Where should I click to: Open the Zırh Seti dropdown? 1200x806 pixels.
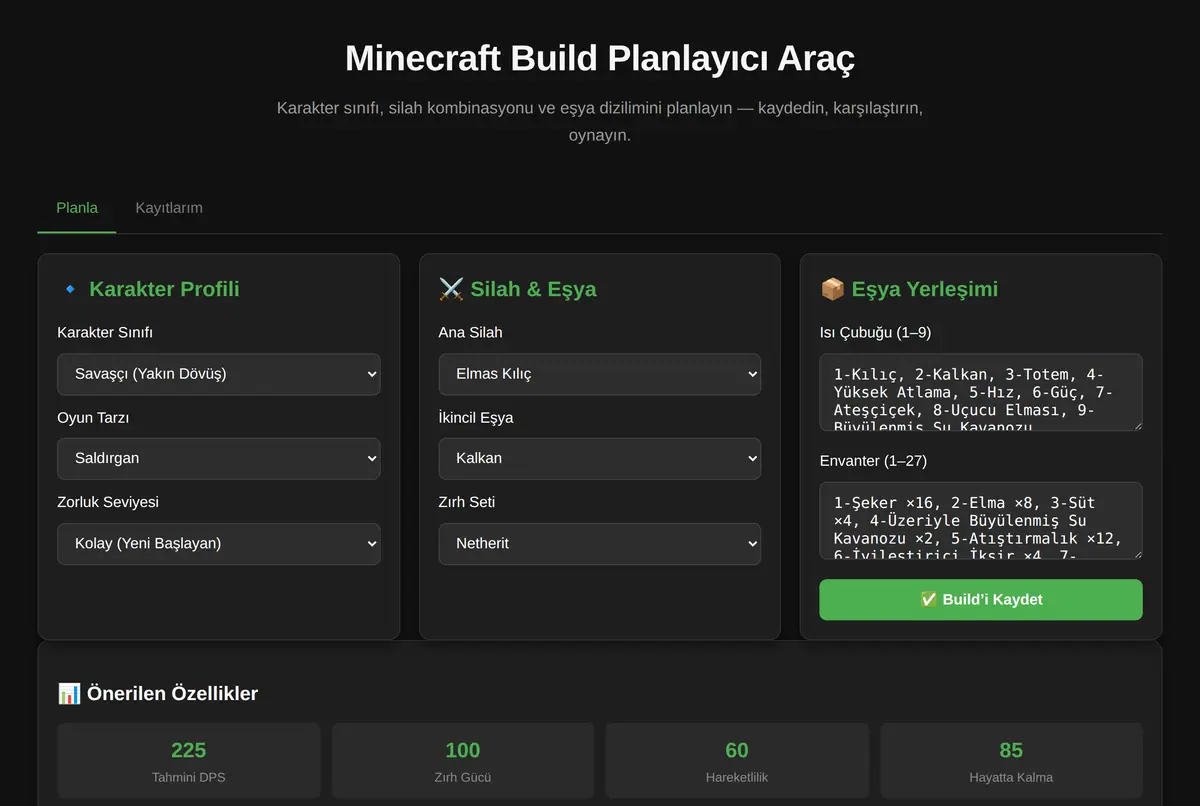(600, 544)
